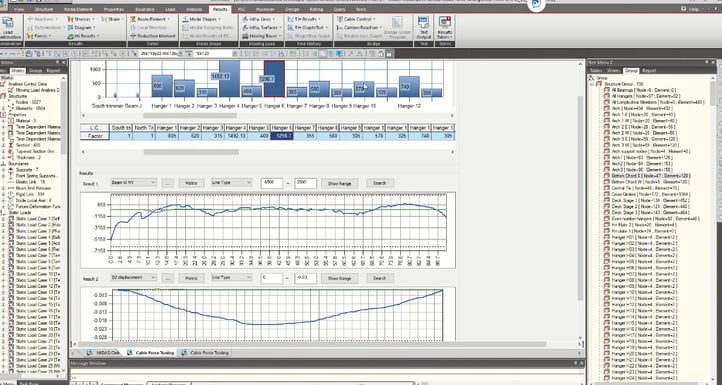Click the Search button for Result 2

click(380, 278)
